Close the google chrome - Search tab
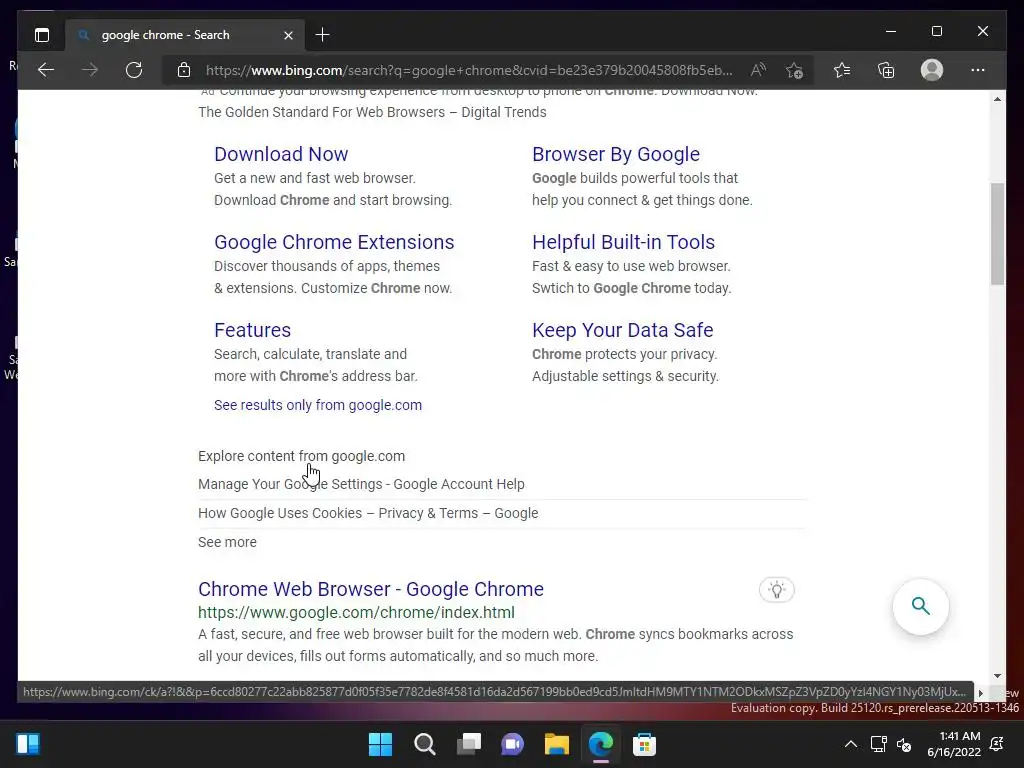Viewport: 1024px width, 768px height. 288,35
